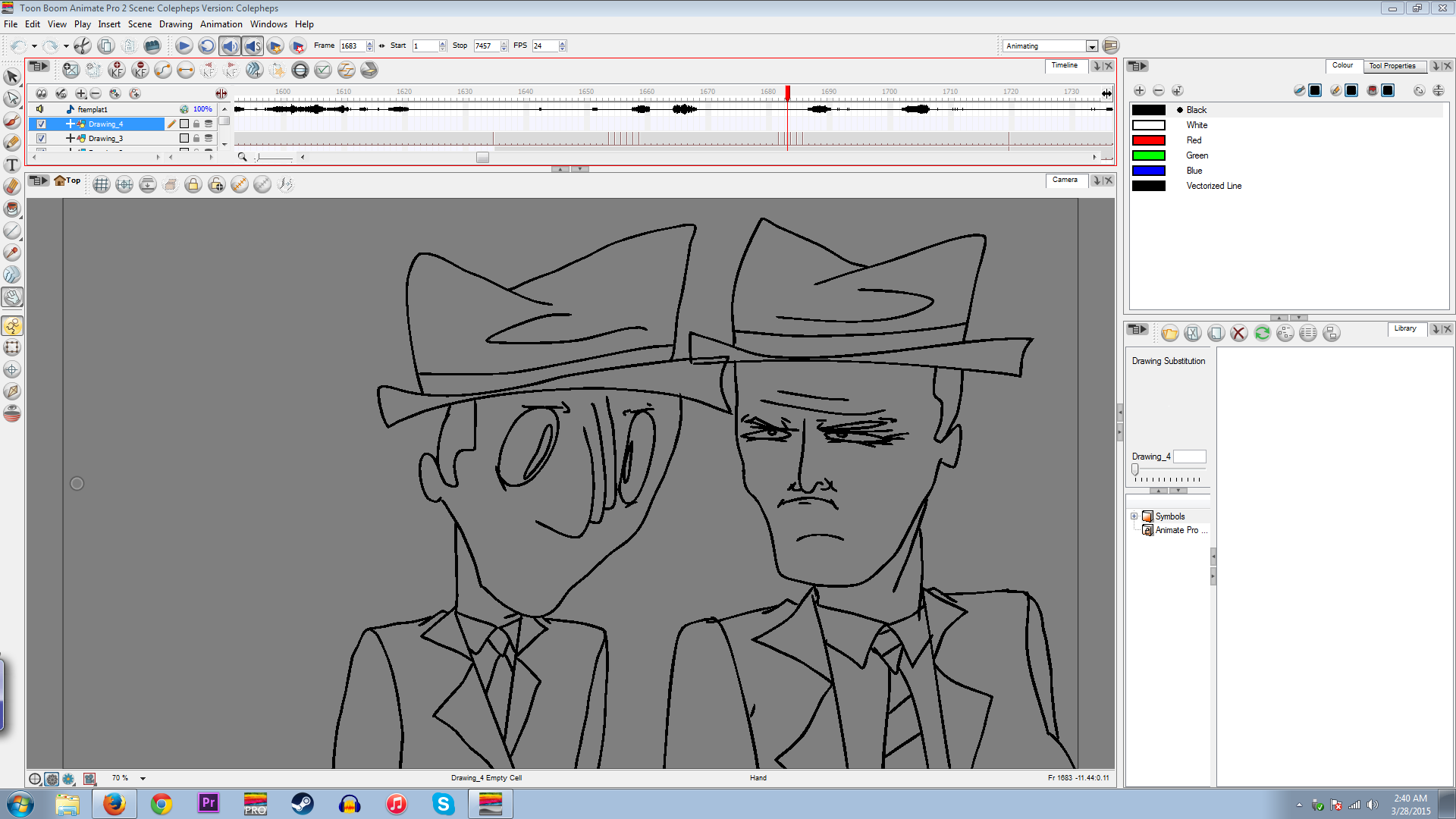Set stop-motion keyframe using the straight-line icon
The width and height of the screenshot is (1456, 819).
coord(186,70)
